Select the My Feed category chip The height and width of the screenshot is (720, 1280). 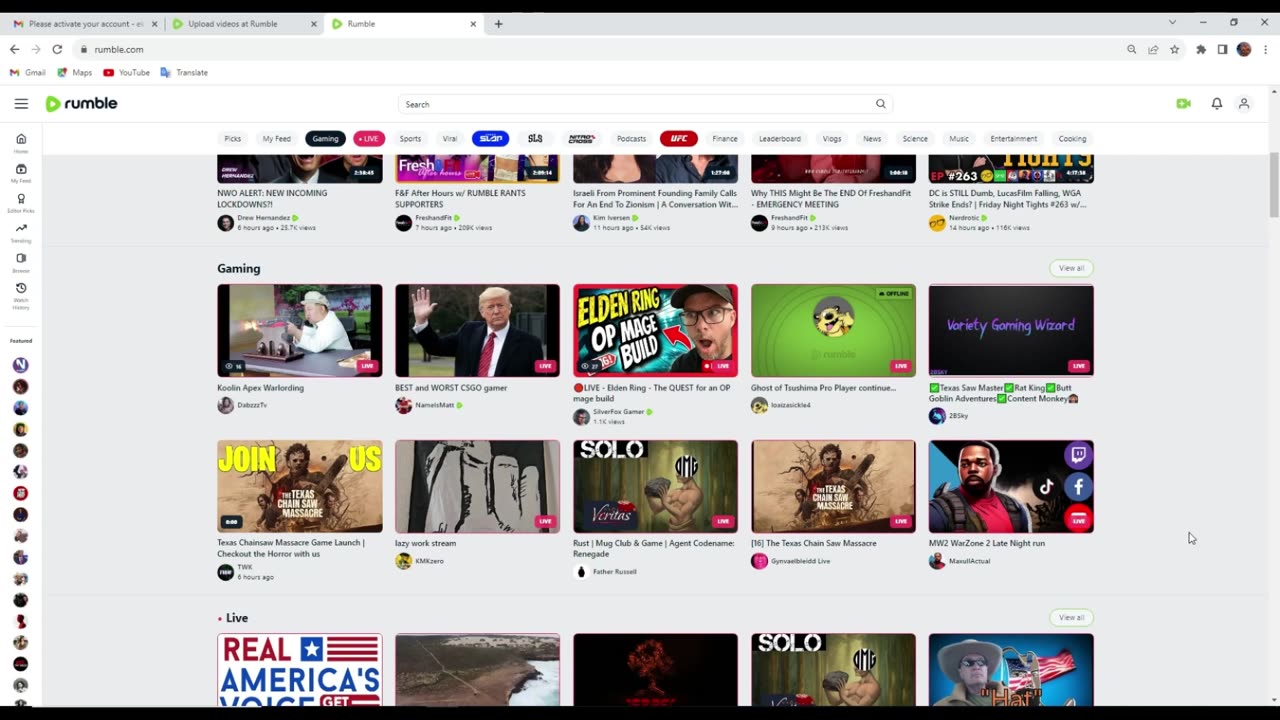point(277,138)
